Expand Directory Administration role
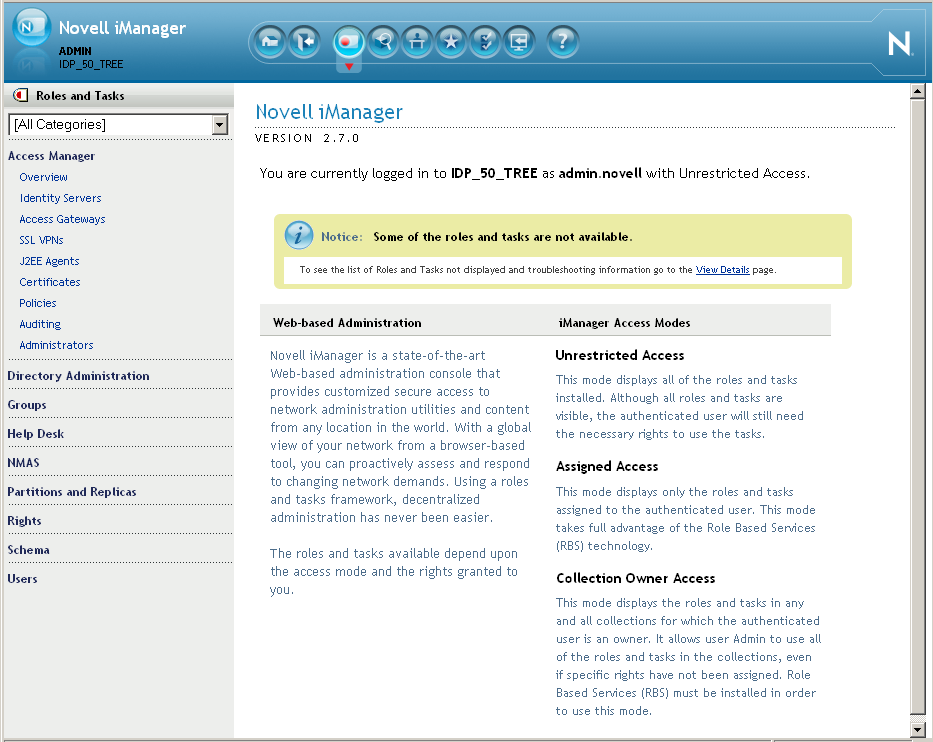The width and height of the screenshot is (933, 742). click(x=79, y=376)
